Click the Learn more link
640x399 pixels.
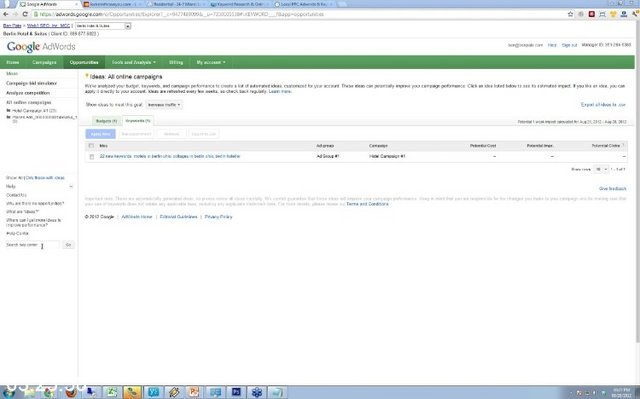coord(280,91)
